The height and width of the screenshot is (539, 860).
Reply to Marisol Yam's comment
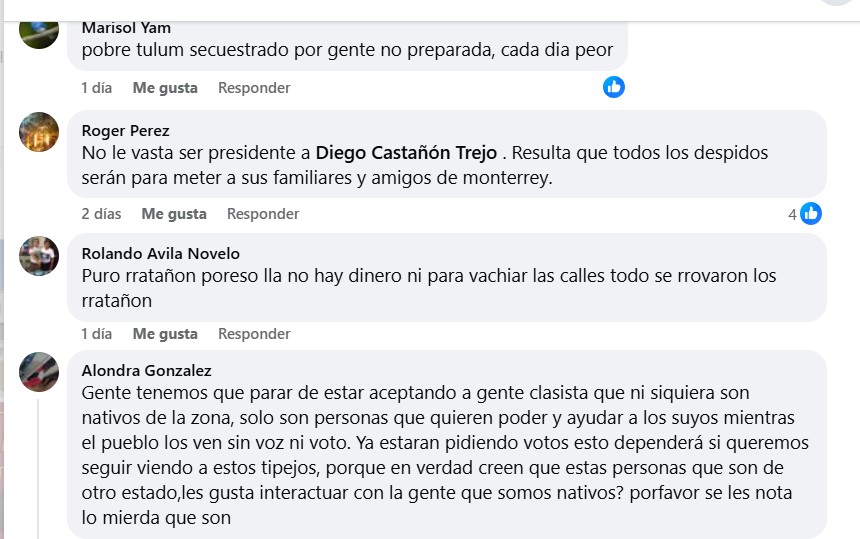(x=254, y=88)
